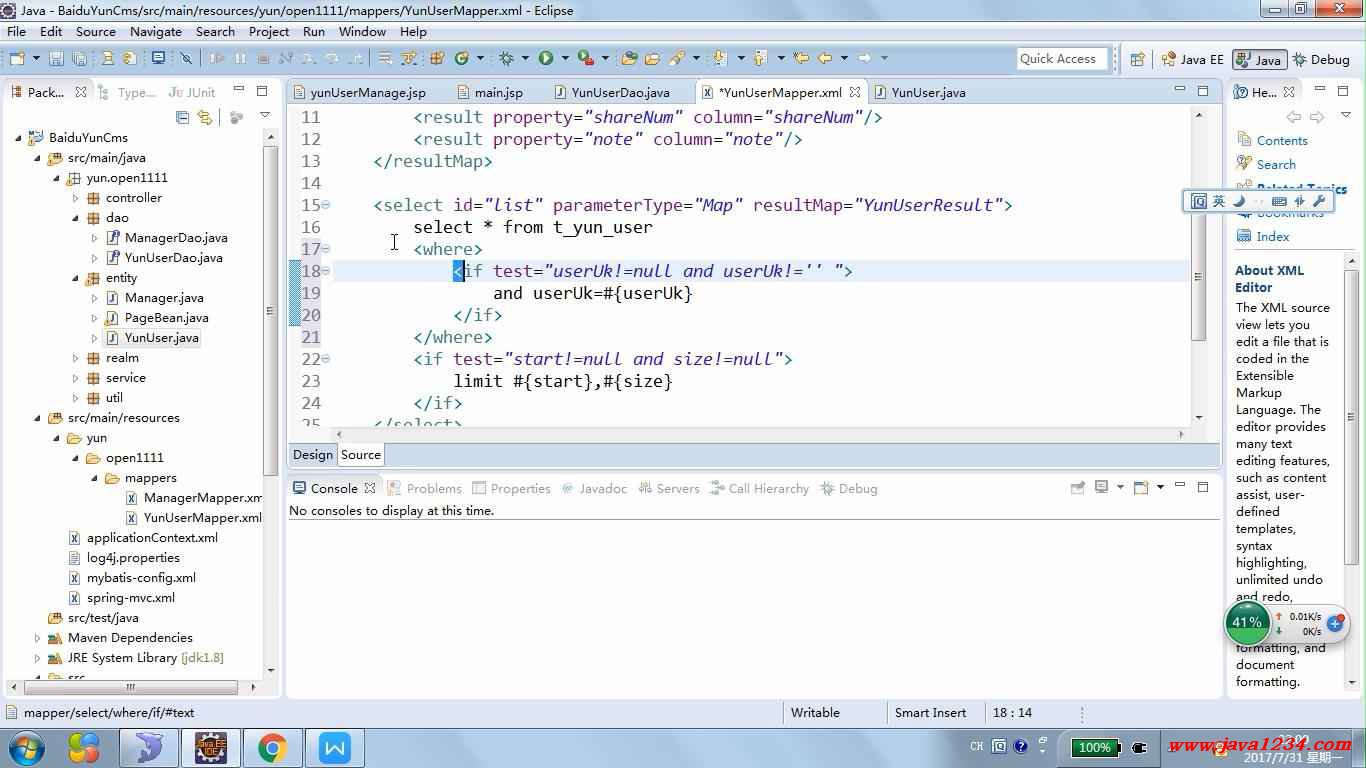The image size is (1366, 768).
Task: Click the Open Task folder icon
Action: [652, 58]
